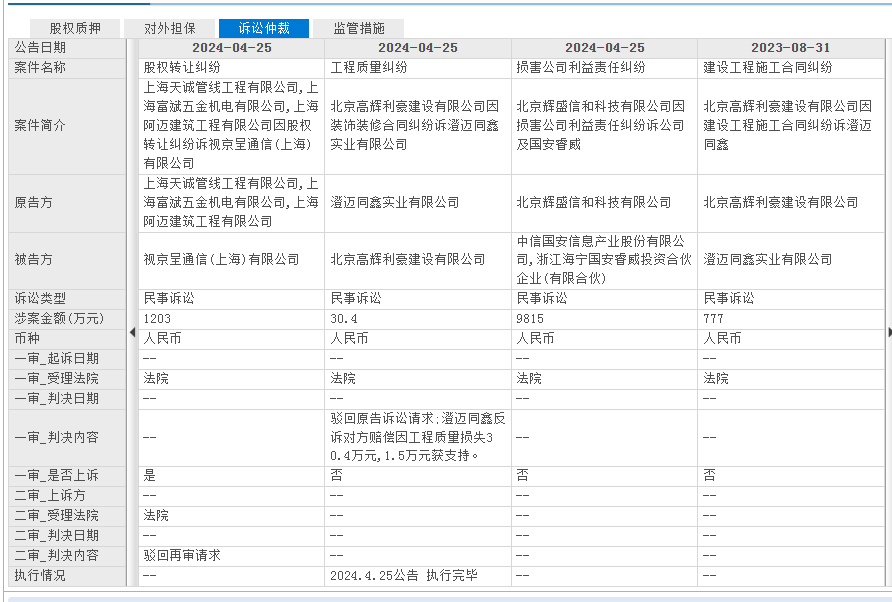Image resolution: width=892 pixels, height=602 pixels.
Task: Click the 建设工程施工合同纠纷 case name cell
Action: point(791,68)
